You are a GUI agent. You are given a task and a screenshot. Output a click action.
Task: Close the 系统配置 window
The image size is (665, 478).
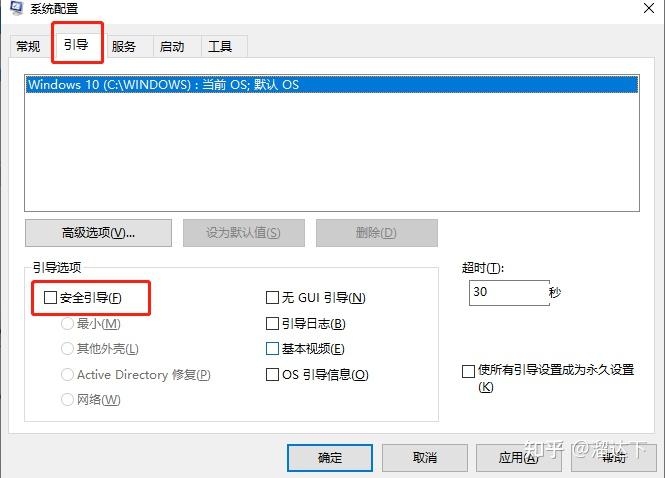(648, 8)
